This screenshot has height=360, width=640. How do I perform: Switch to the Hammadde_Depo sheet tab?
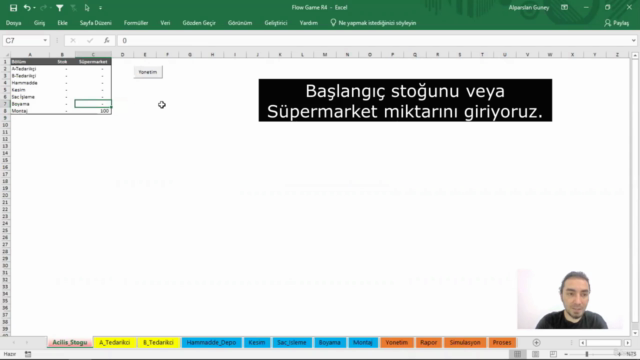point(211,342)
